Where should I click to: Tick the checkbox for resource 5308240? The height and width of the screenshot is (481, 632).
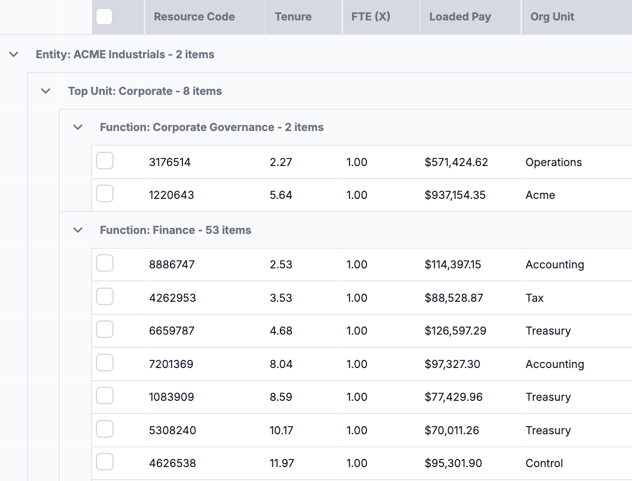tap(105, 429)
